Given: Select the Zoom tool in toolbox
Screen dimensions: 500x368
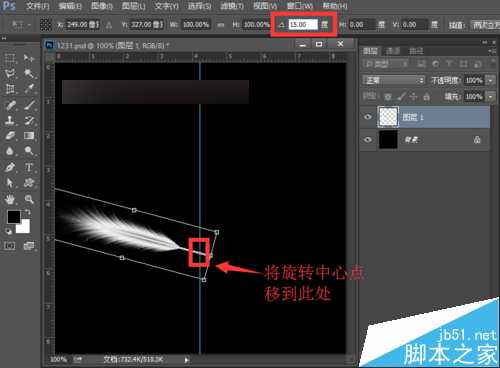Looking at the screenshot, I should [x=29, y=199].
